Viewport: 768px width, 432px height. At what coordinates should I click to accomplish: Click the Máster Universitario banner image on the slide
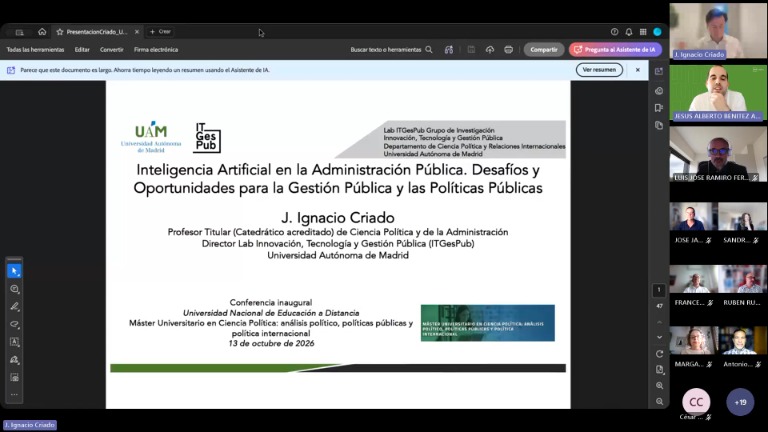[488, 323]
